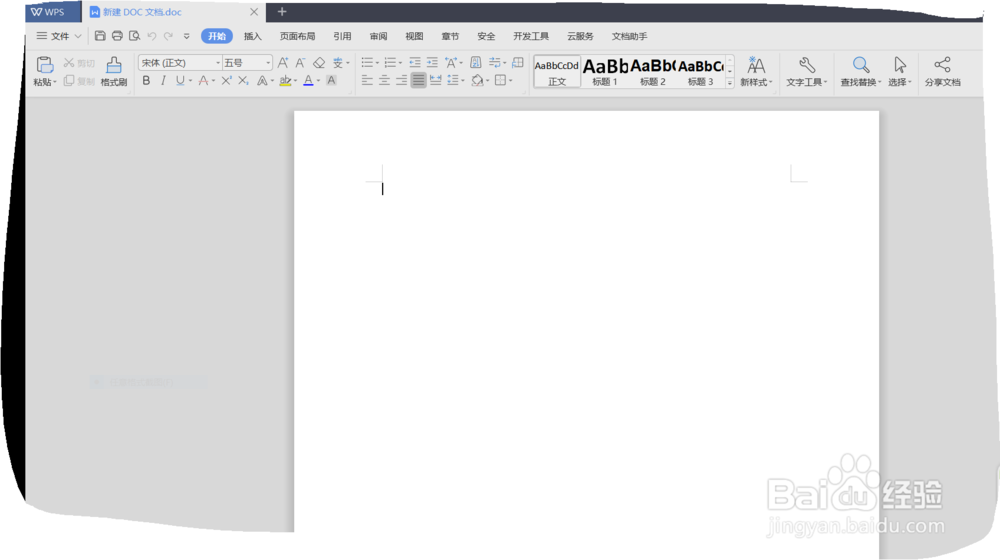Viewport: 1000px width, 560px height.
Task: Click the numbered list icon
Action: click(390, 63)
